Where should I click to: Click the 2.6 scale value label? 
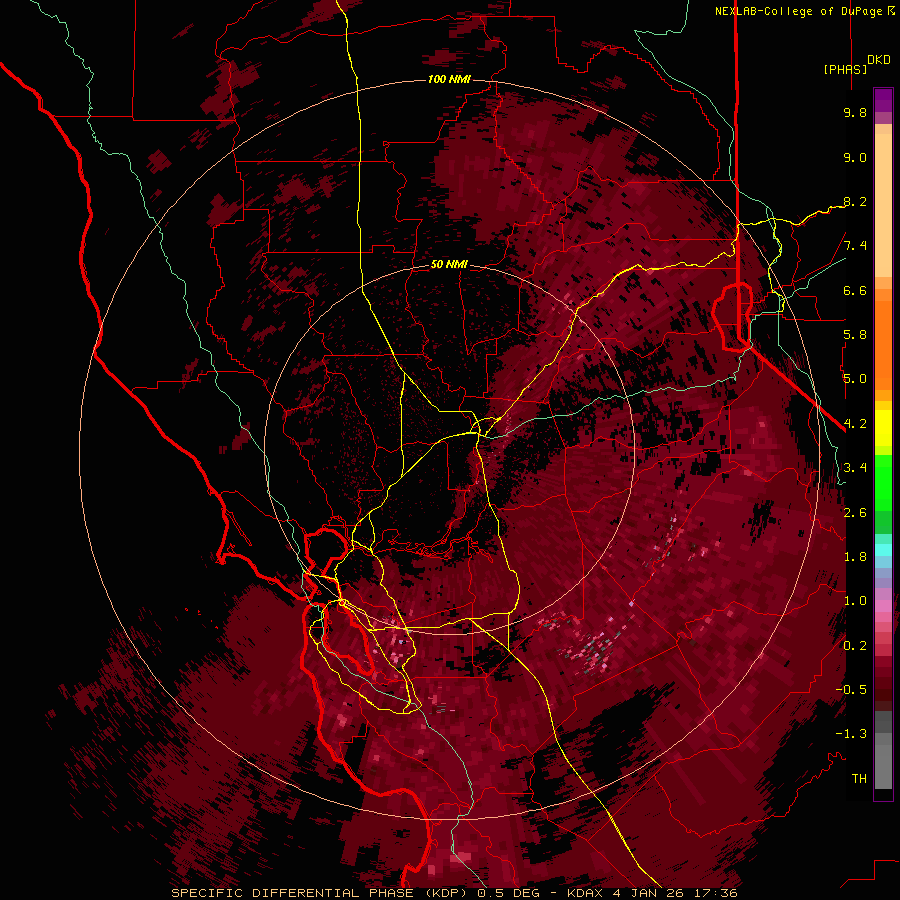click(x=855, y=512)
